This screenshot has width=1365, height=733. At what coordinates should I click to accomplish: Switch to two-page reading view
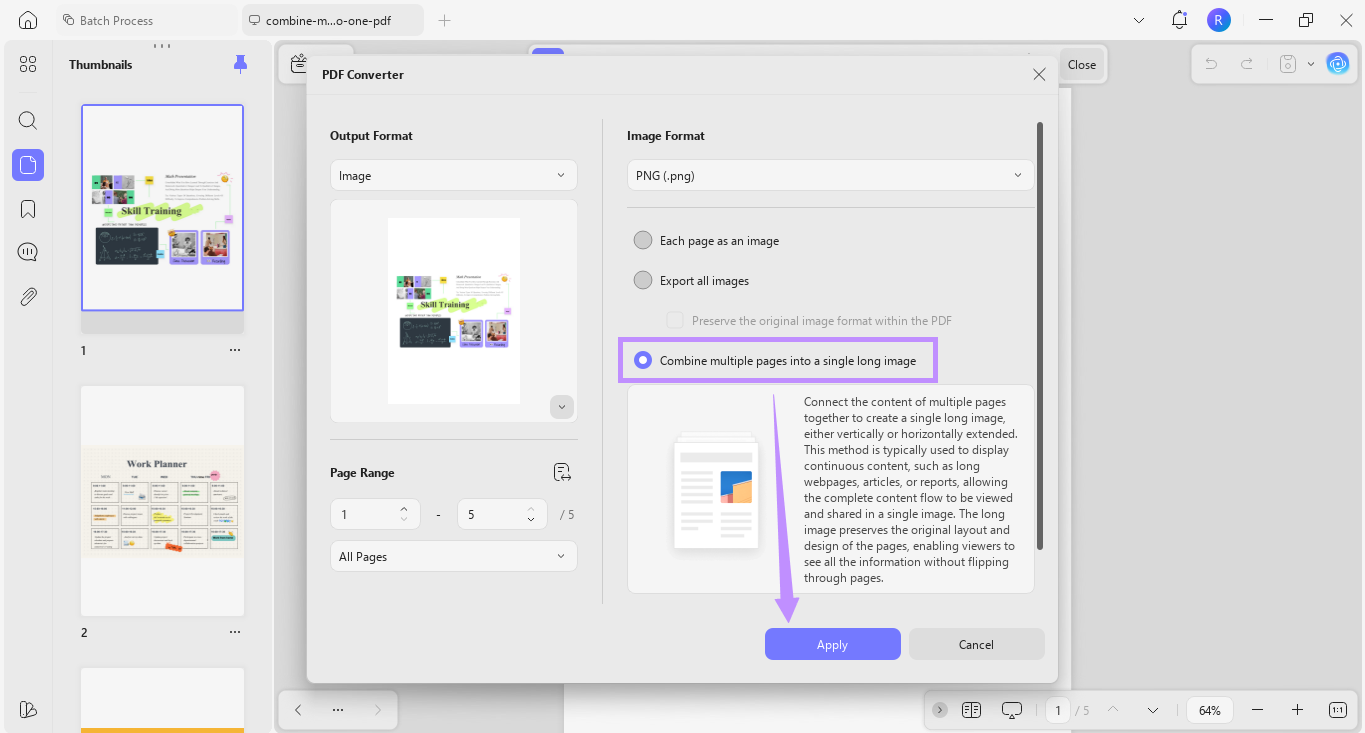970,709
